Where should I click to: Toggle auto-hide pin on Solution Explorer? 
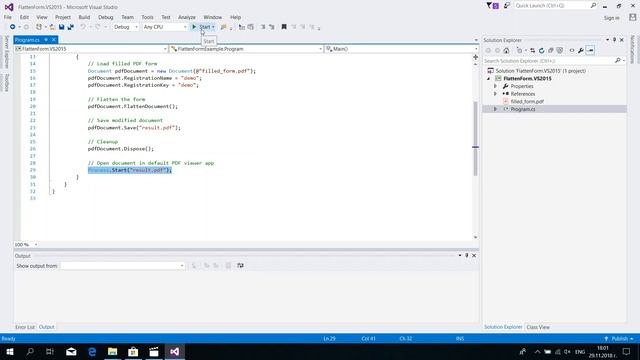click(x=614, y=40)
